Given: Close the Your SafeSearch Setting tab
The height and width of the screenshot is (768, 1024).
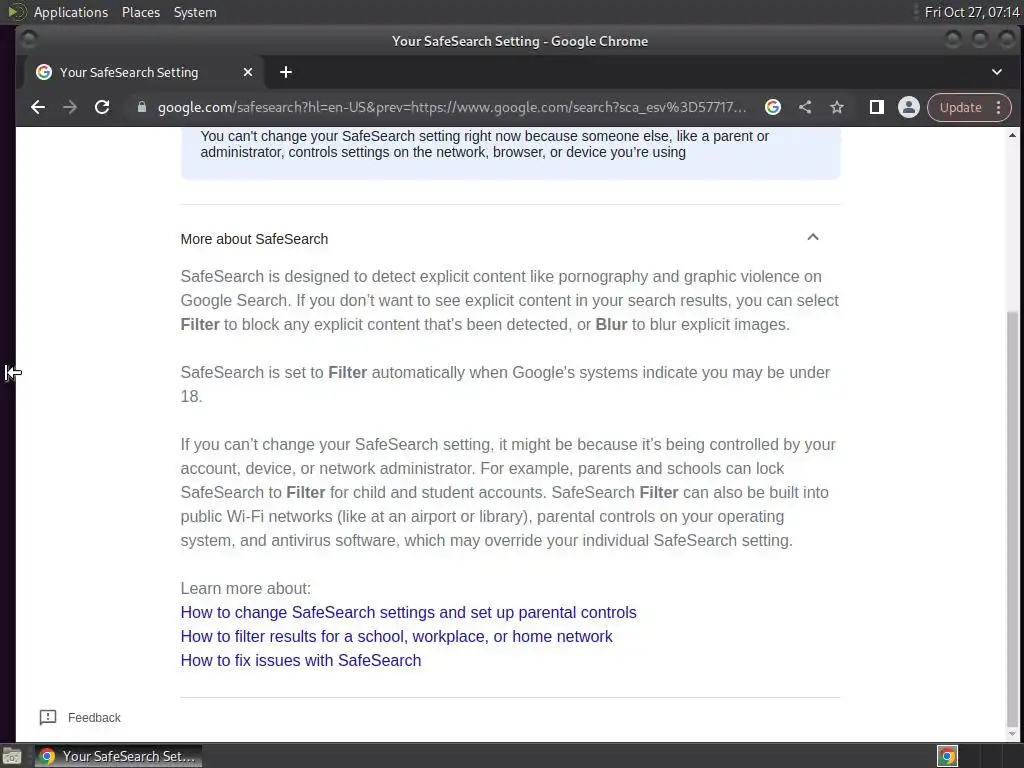Looking at the screenshot, I should click(x=248, y=72).
